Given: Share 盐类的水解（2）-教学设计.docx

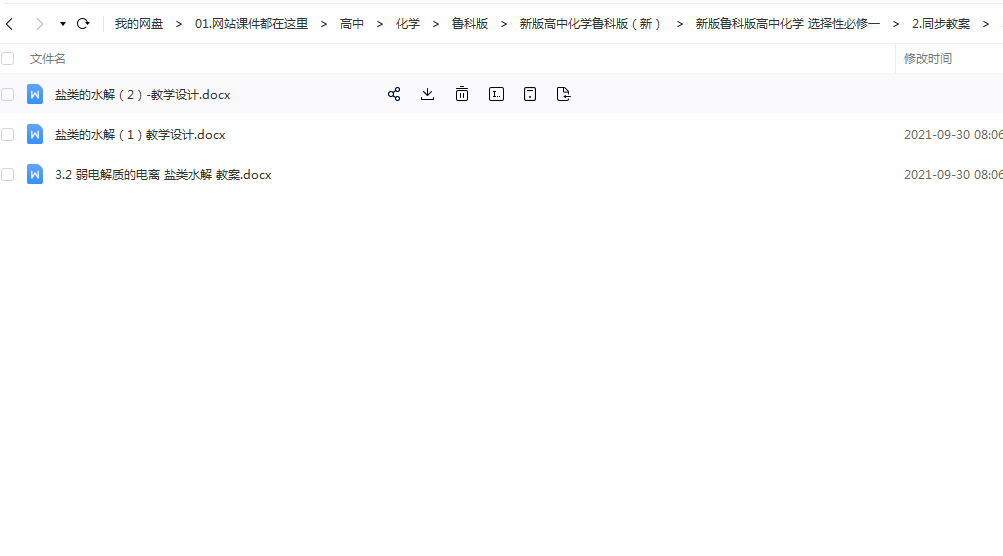Looking at the screenshot, I should coord(394,94).
